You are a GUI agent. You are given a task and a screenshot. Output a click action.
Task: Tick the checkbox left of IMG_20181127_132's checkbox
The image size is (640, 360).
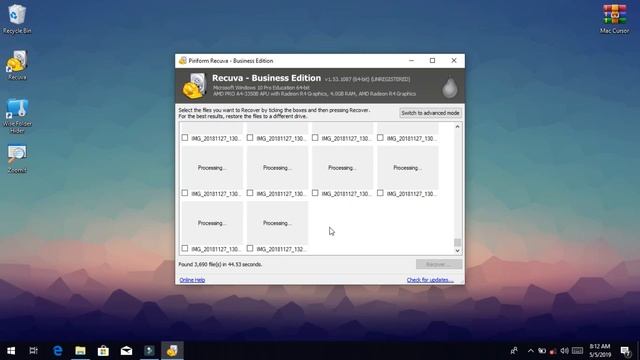pos(185,248)
